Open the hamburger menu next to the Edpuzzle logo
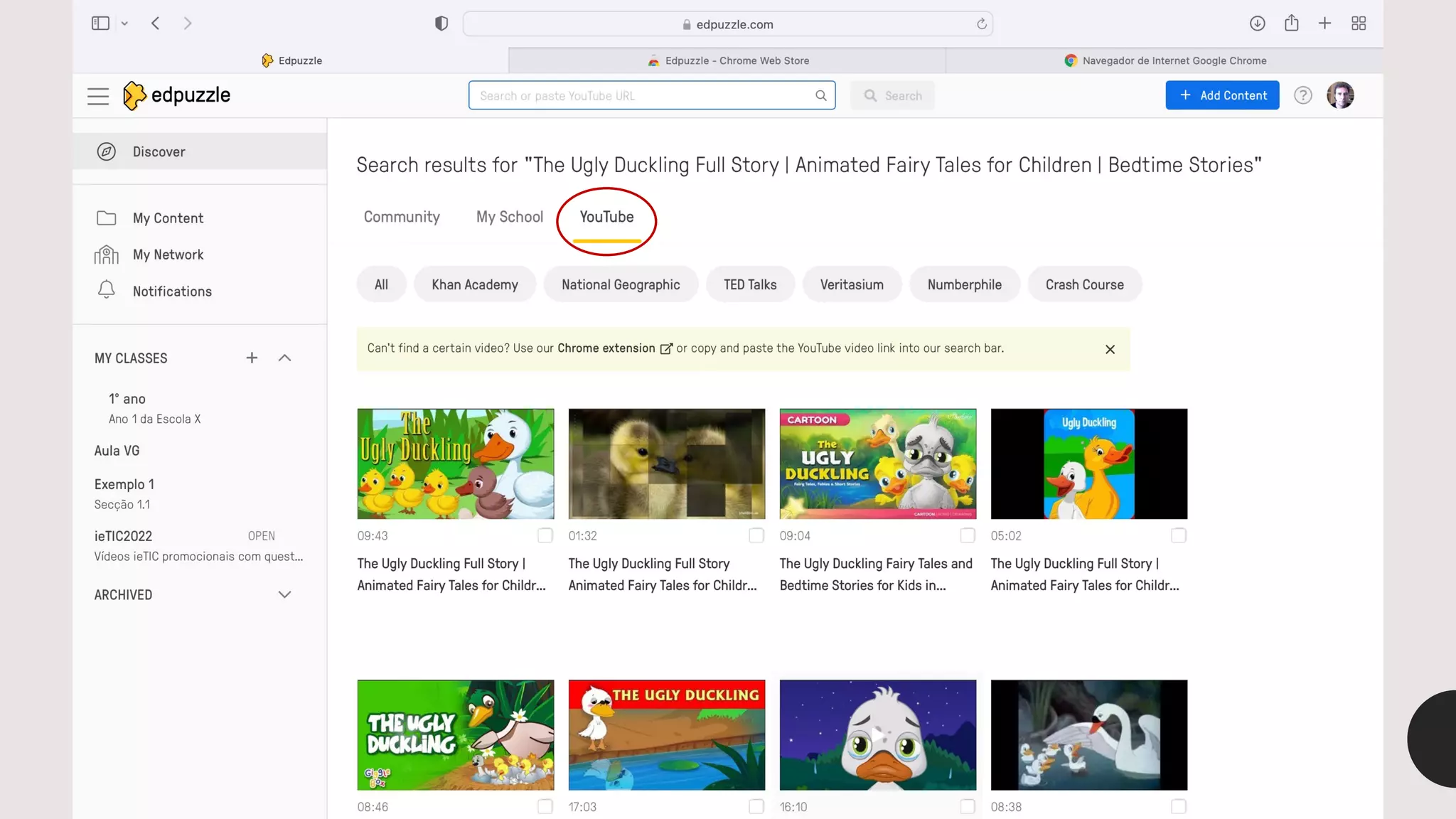 98,95
